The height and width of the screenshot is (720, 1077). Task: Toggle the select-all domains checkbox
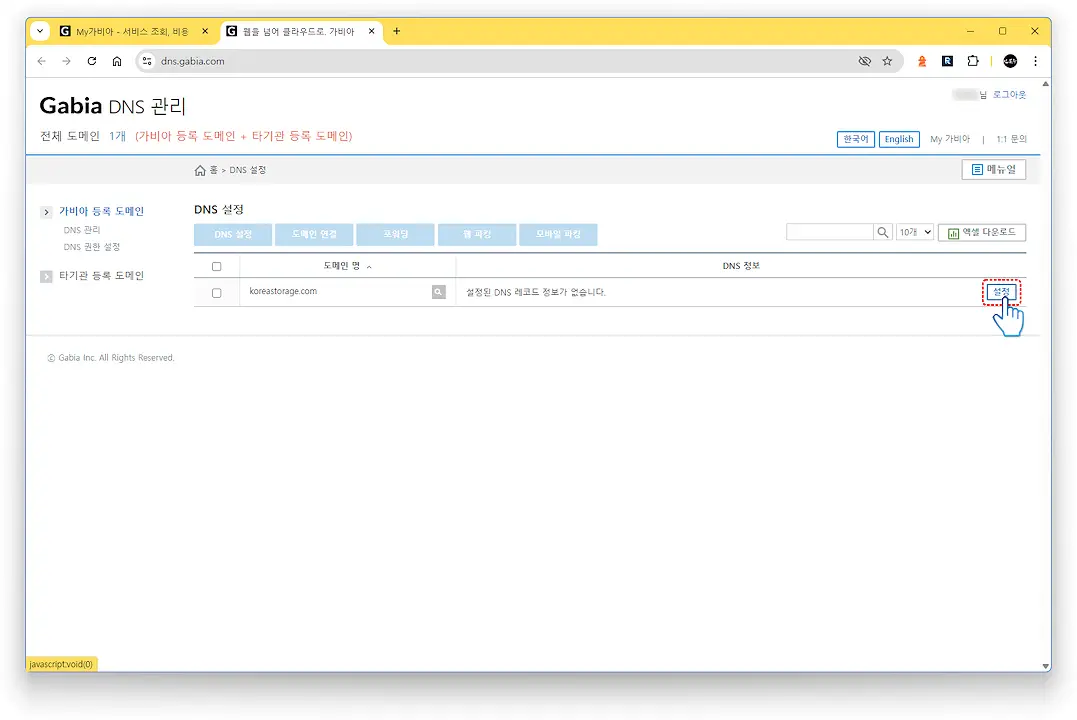216,267
